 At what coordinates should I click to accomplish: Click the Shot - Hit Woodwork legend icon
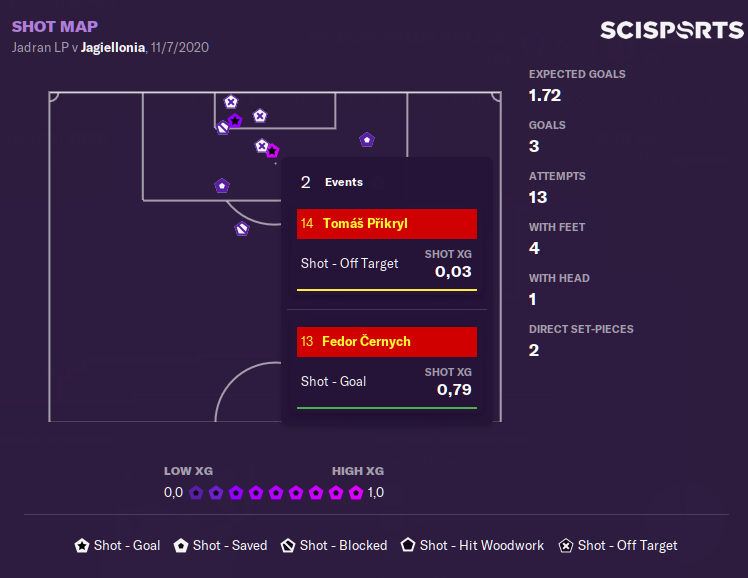click(x=408, y=545)
